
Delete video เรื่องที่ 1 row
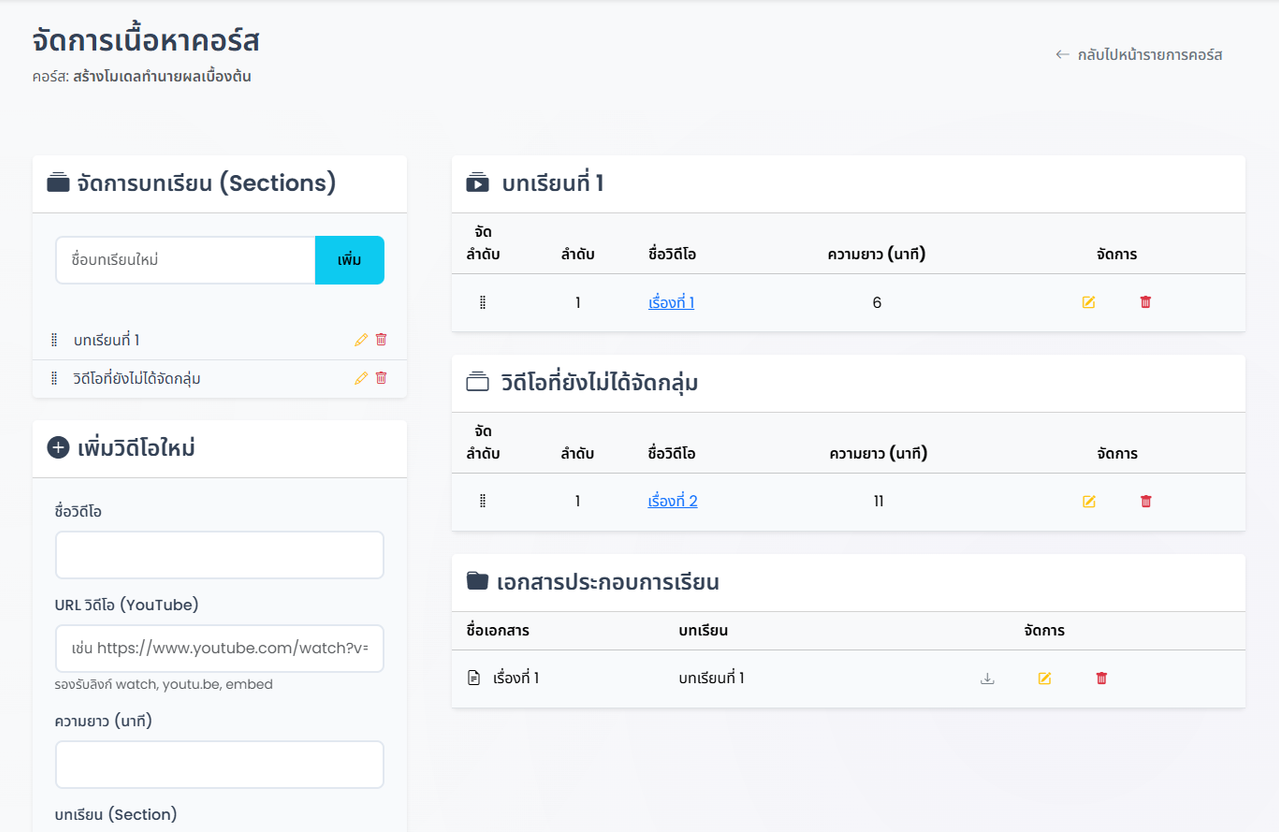tap(1146, 302)
